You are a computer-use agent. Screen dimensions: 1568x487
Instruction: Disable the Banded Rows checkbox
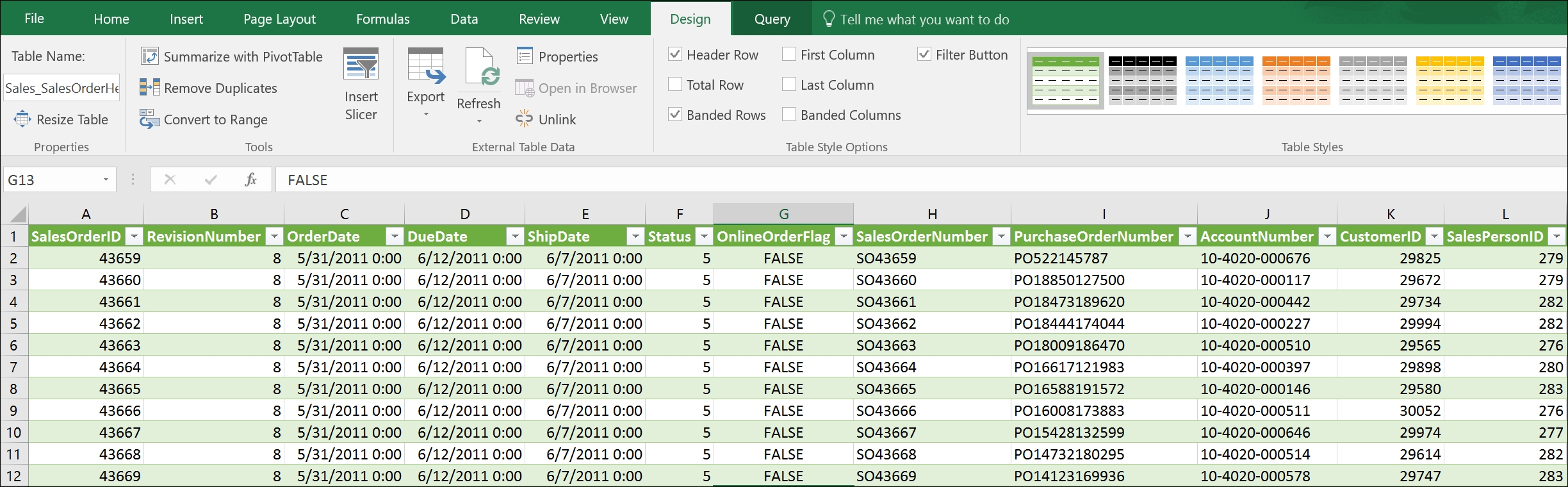pos(675,115)
